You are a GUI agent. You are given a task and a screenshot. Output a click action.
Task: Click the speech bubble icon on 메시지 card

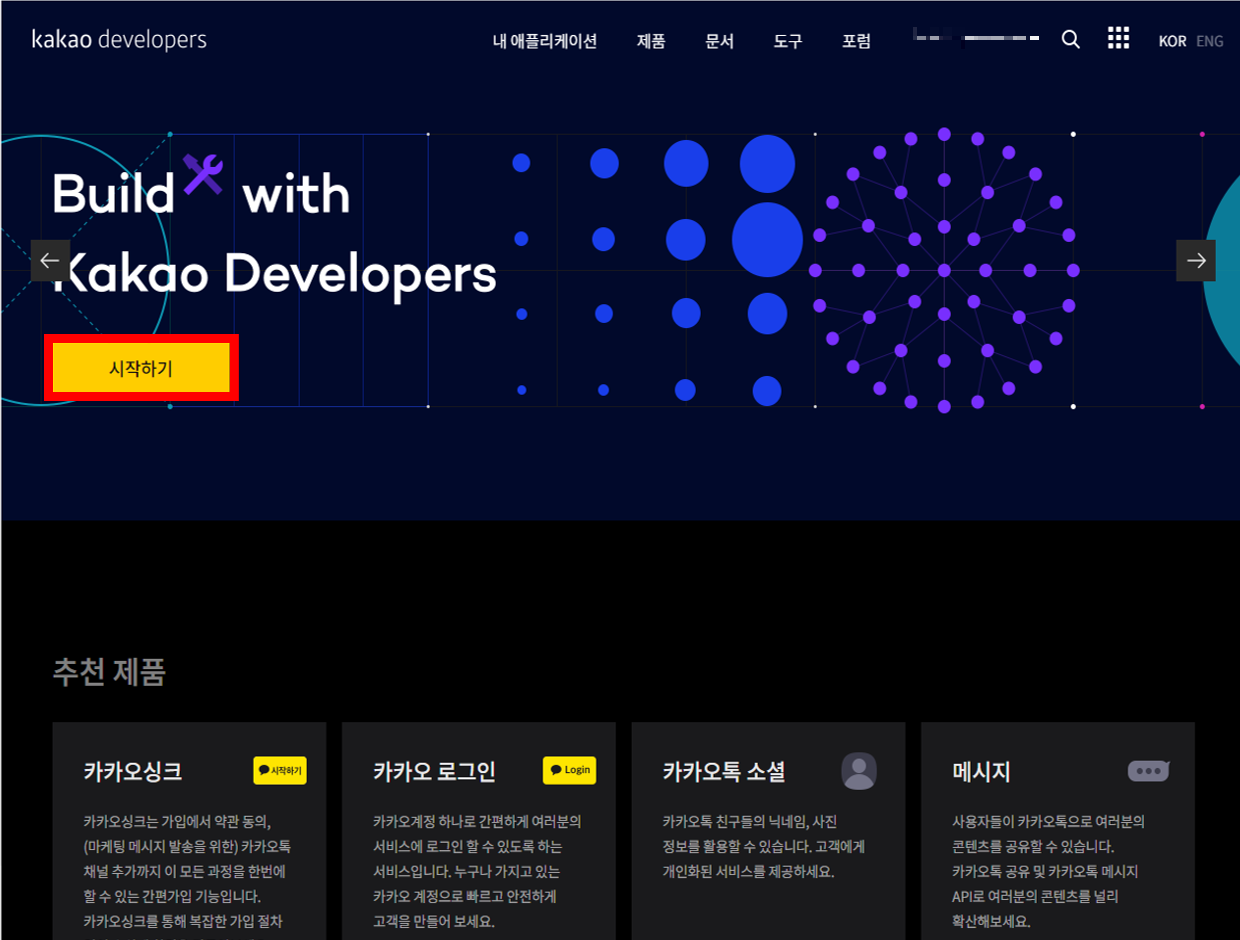coord(1148,771)
